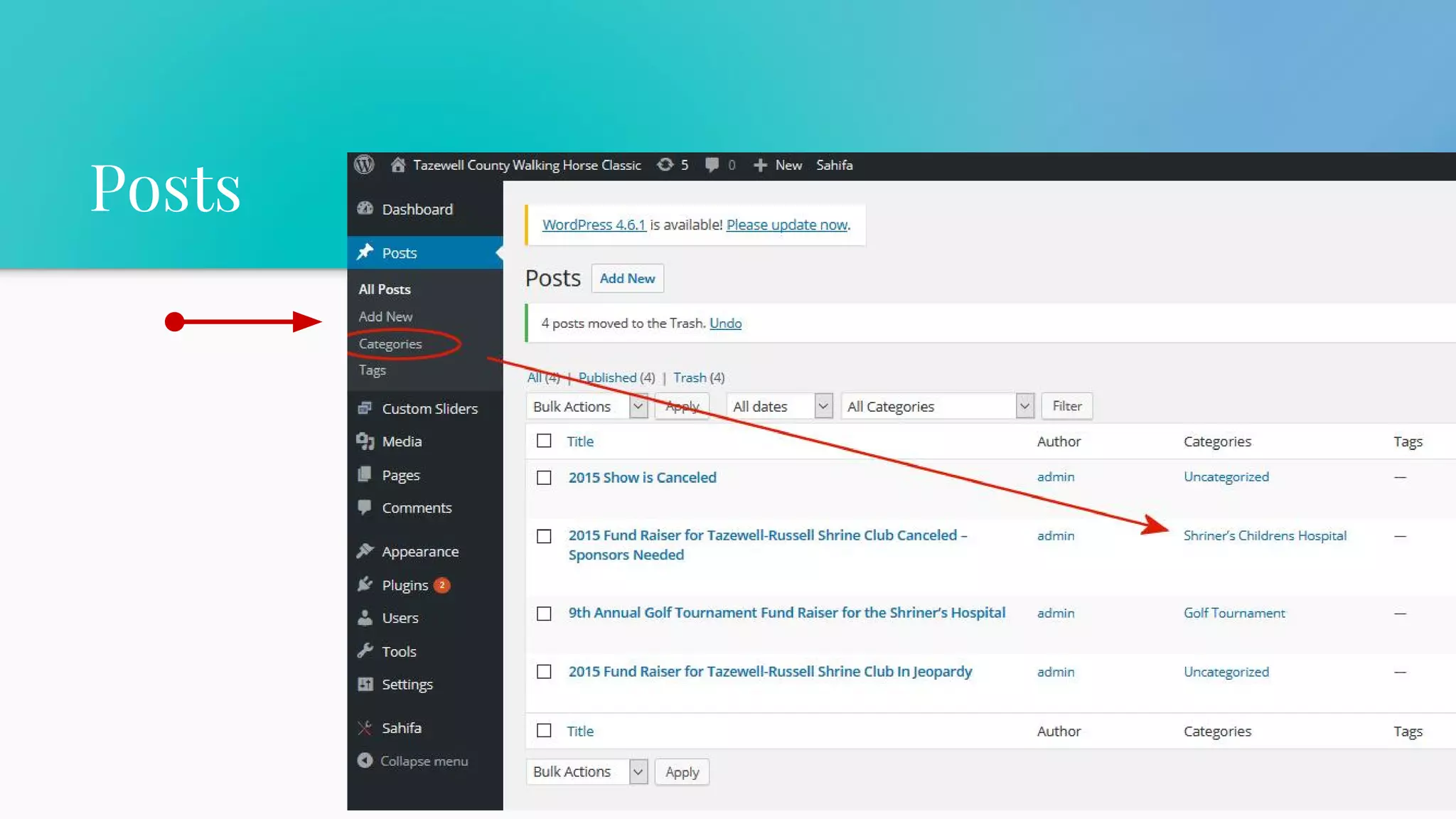Viewport: 1456px width, 819px height.
Task: Expand the top Bulk Actions dropdown
Action: (x=587, y=407)
